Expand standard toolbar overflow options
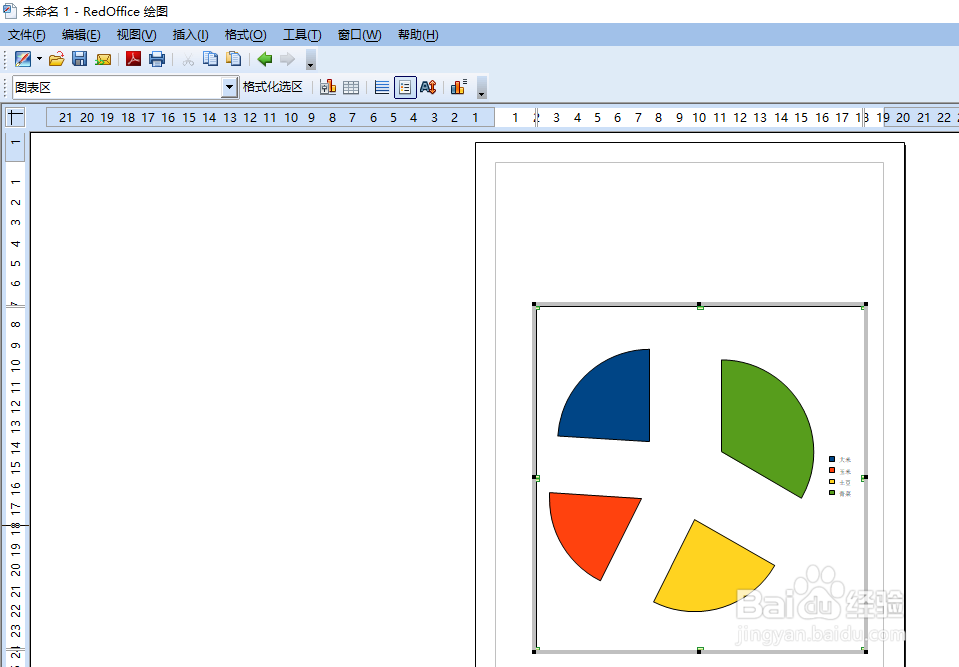 pos(311,59)
